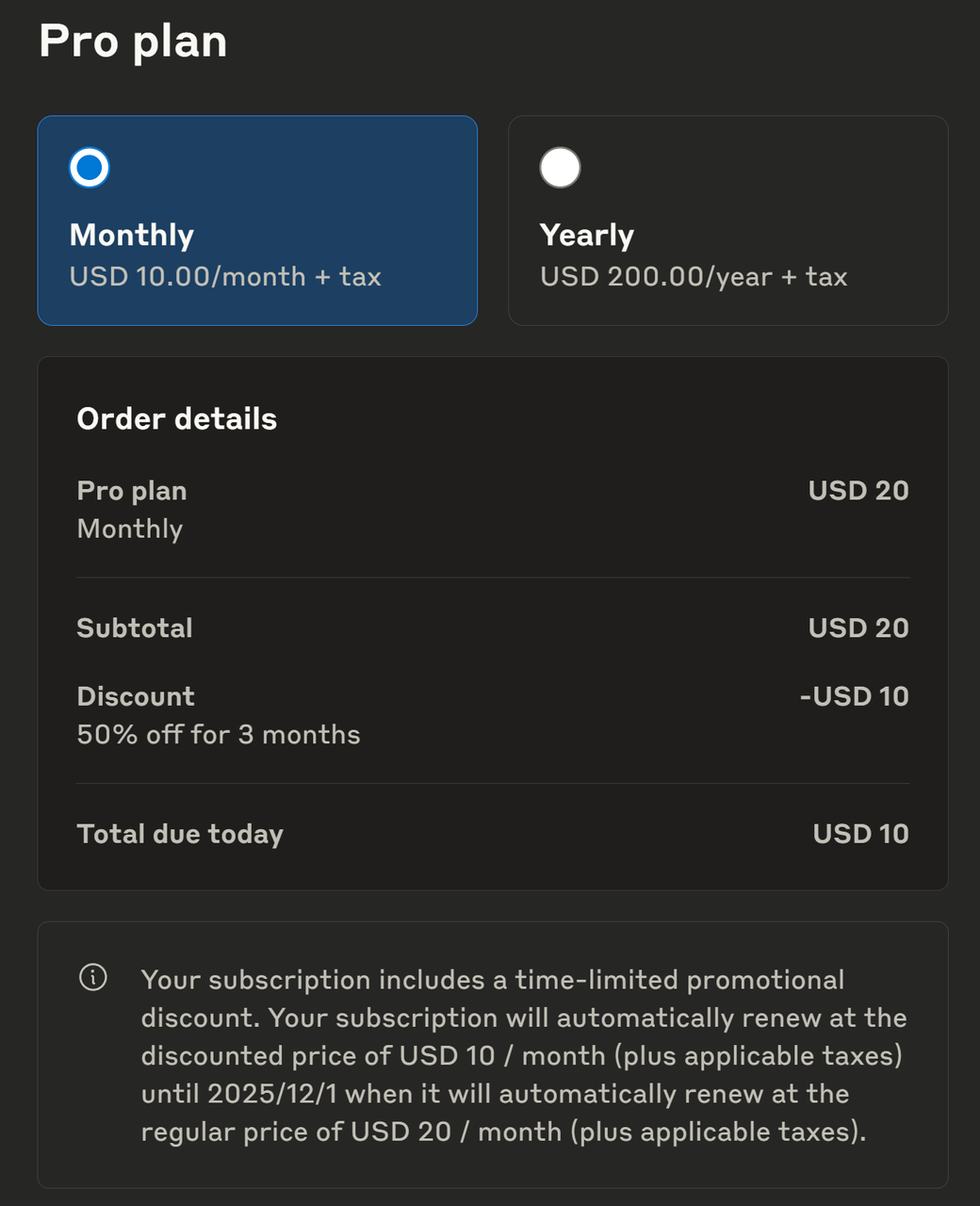Click the "Discount" label
This screenshot has height=1206, width=980.
(136, 696)
